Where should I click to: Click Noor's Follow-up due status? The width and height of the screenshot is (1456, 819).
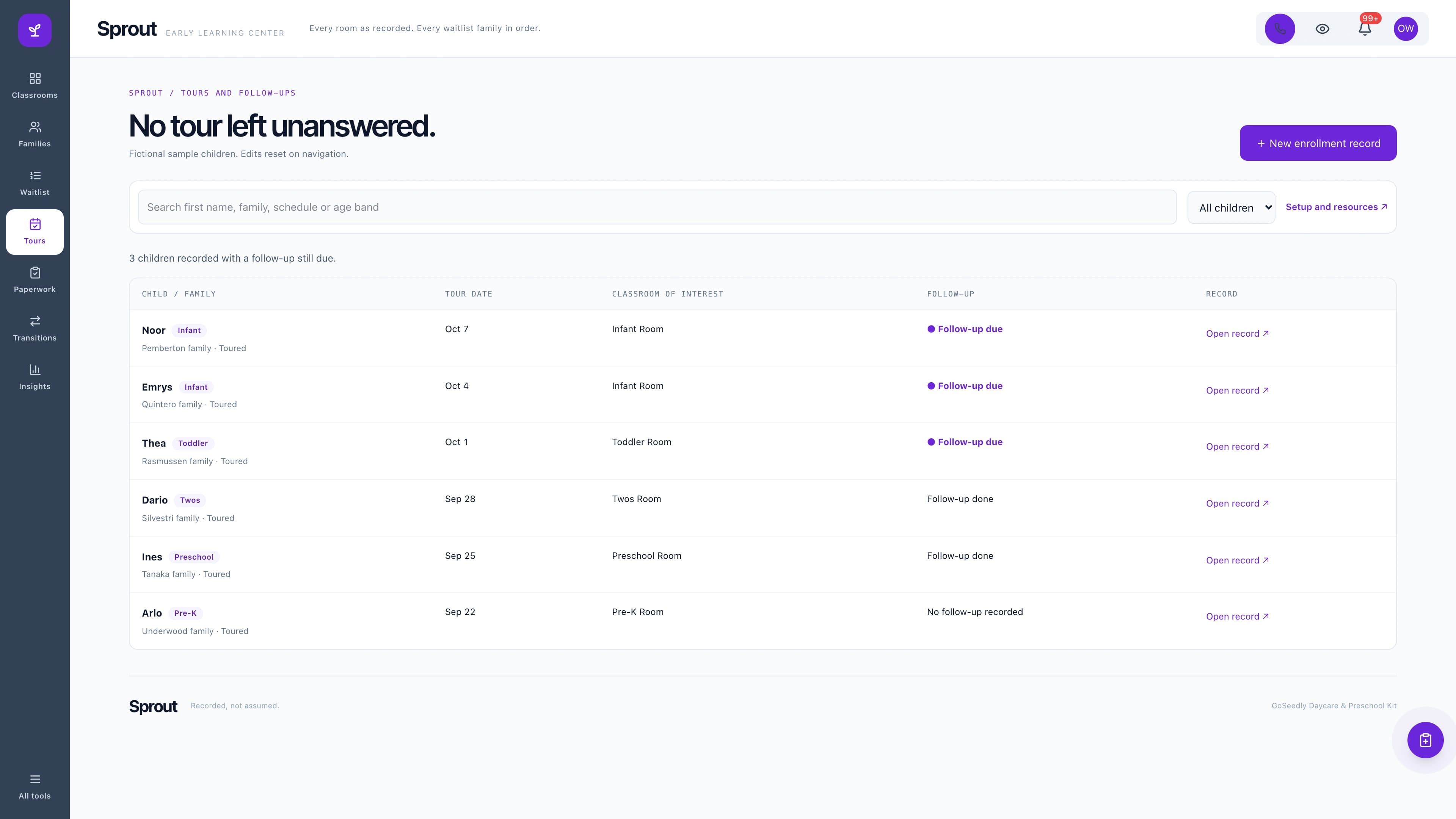[964, 329]
